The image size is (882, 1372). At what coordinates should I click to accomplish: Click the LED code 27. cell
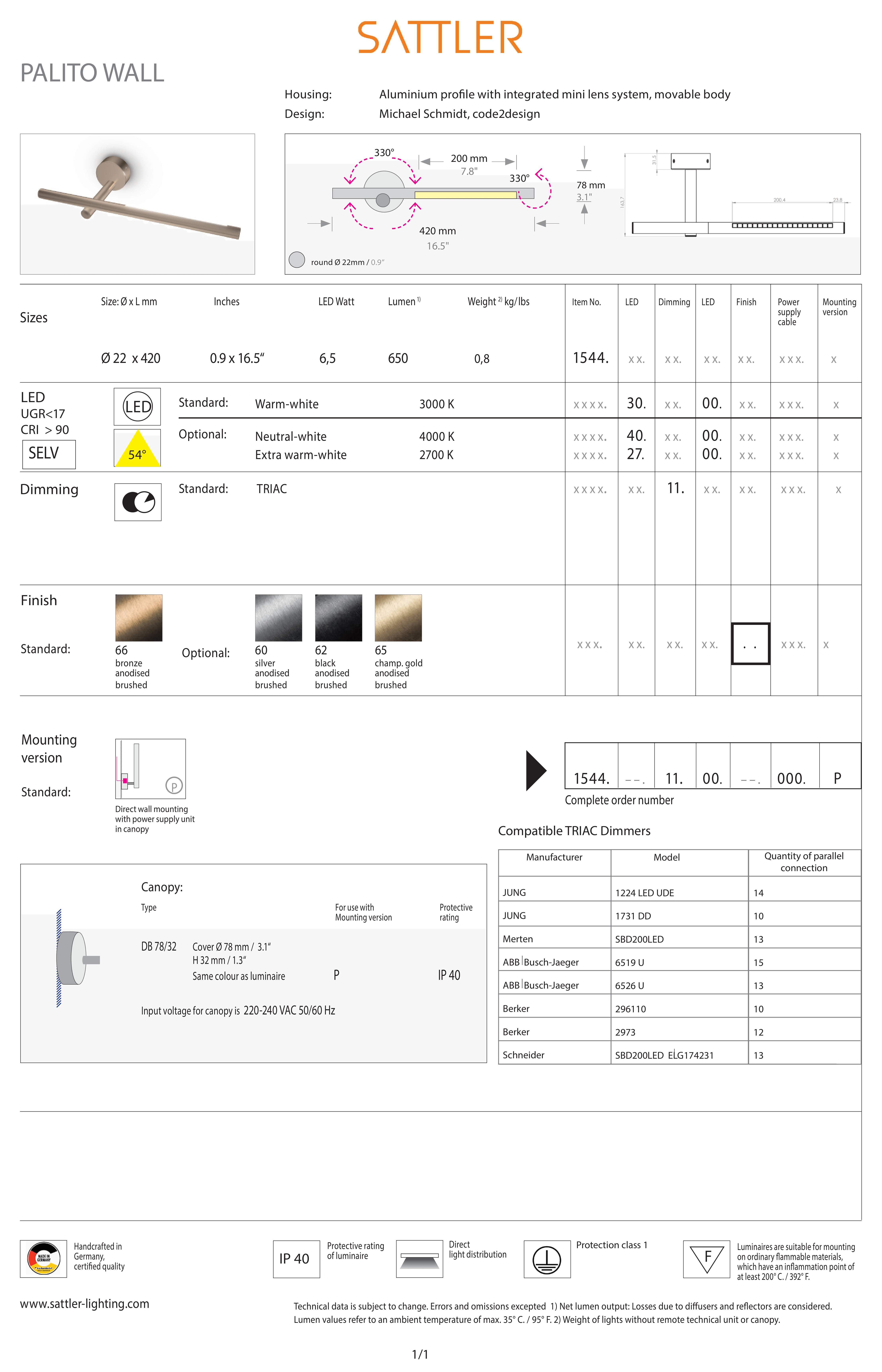[636, 454]
